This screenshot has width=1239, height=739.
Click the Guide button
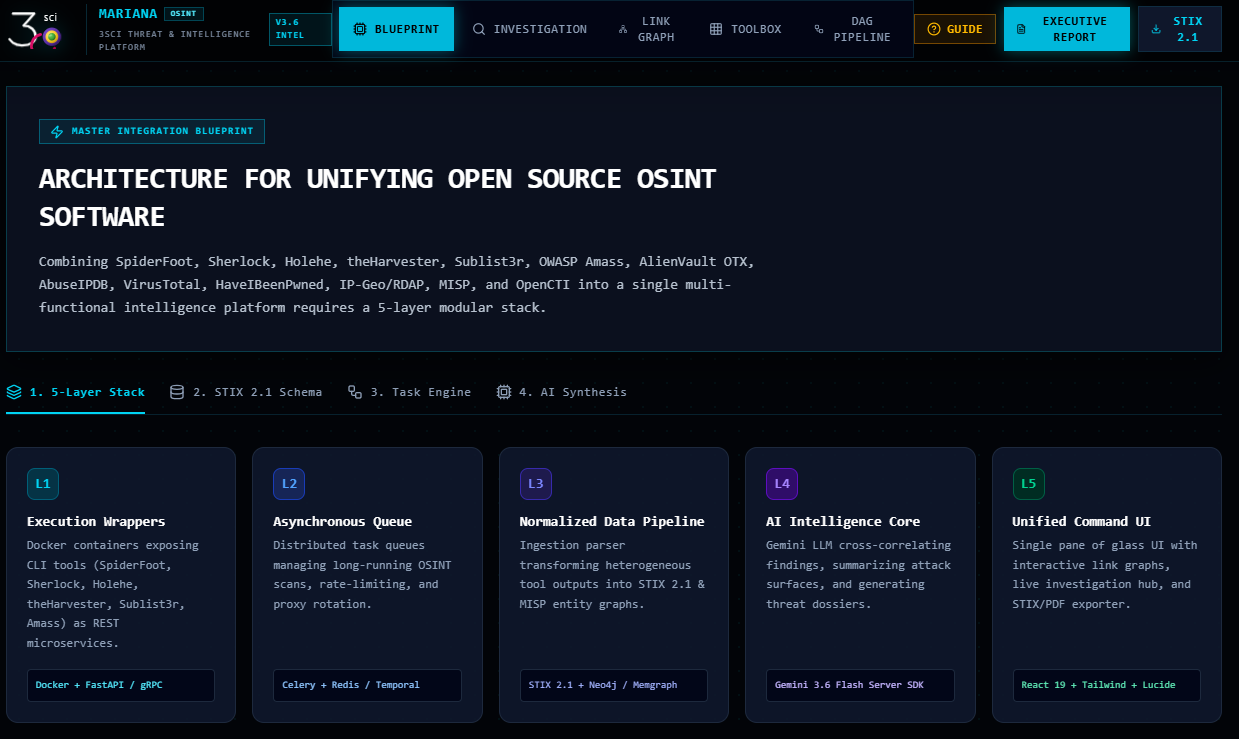[955, 29]
